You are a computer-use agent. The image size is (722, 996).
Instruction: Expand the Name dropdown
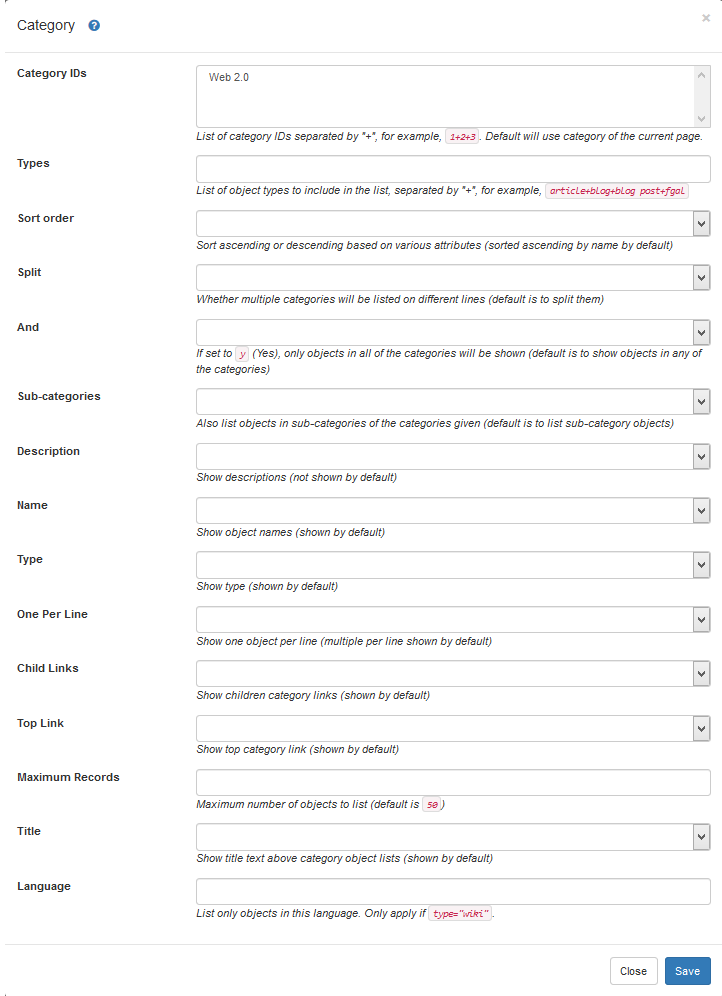[x=453, y=510]
